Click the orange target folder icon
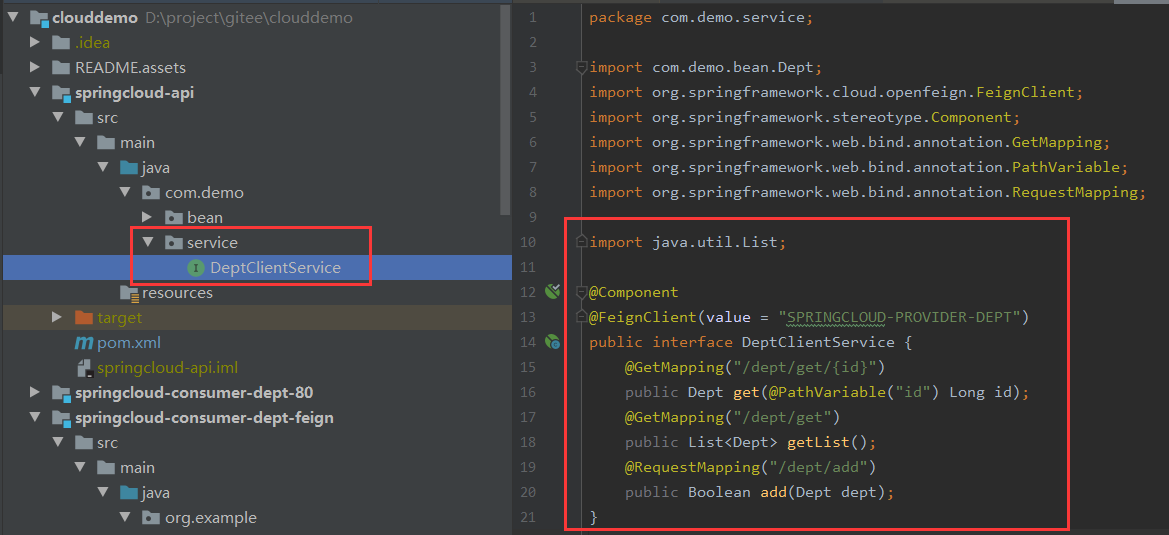 click(84, 318)
